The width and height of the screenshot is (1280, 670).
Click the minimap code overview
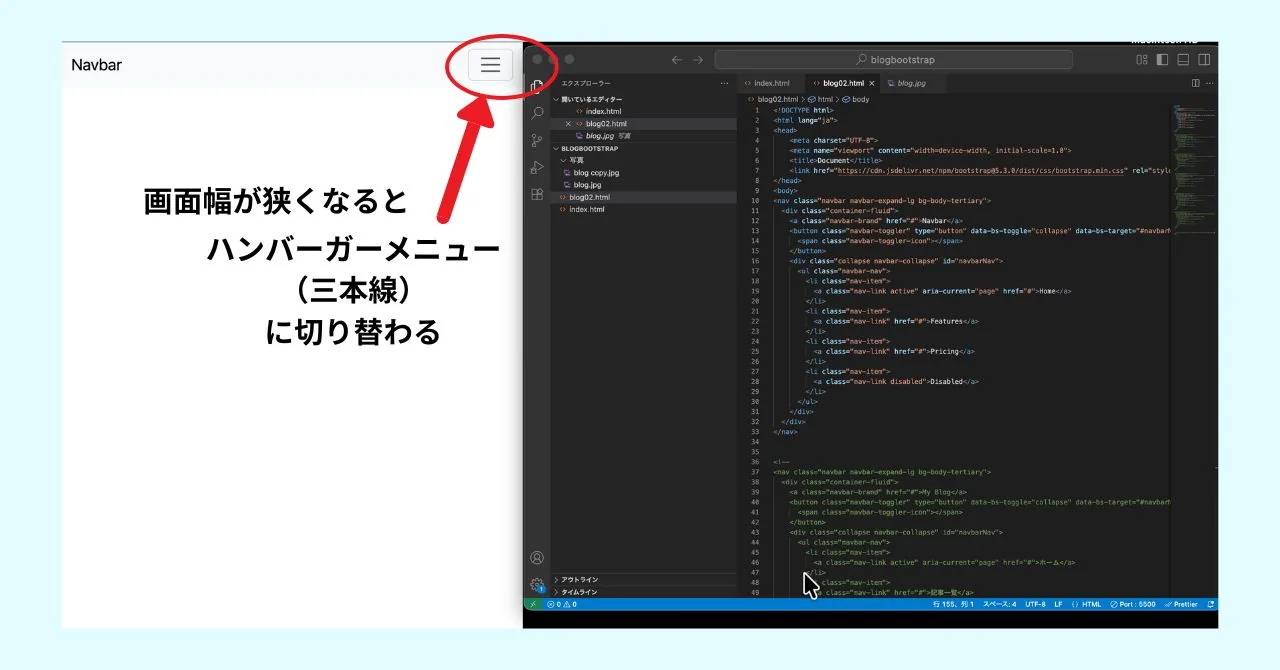[1192, 150]
